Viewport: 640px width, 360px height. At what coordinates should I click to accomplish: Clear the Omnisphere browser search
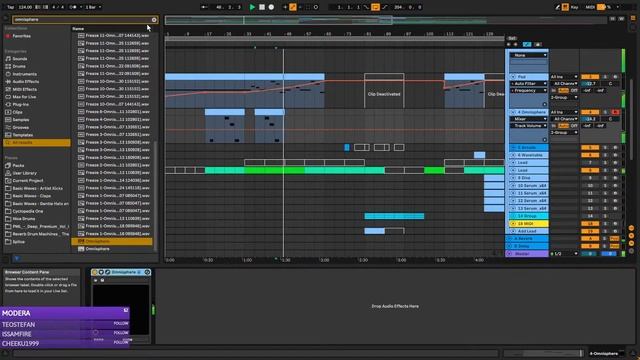coord(154,20)
